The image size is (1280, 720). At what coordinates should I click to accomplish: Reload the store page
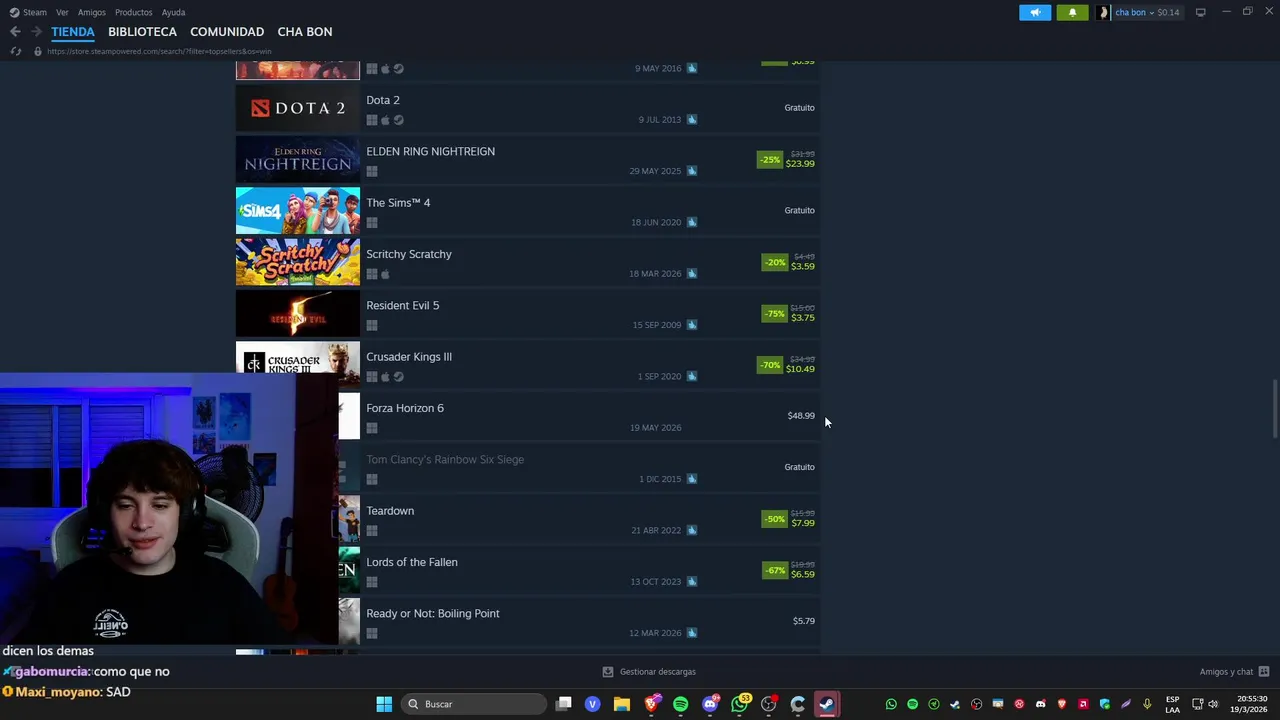pos(15,51)
